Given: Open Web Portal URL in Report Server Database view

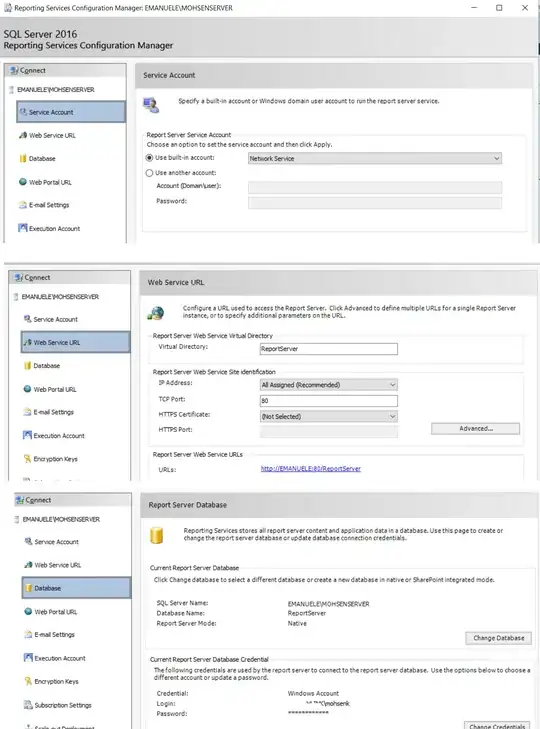Looking at the screenshot, I should (51, 612).
